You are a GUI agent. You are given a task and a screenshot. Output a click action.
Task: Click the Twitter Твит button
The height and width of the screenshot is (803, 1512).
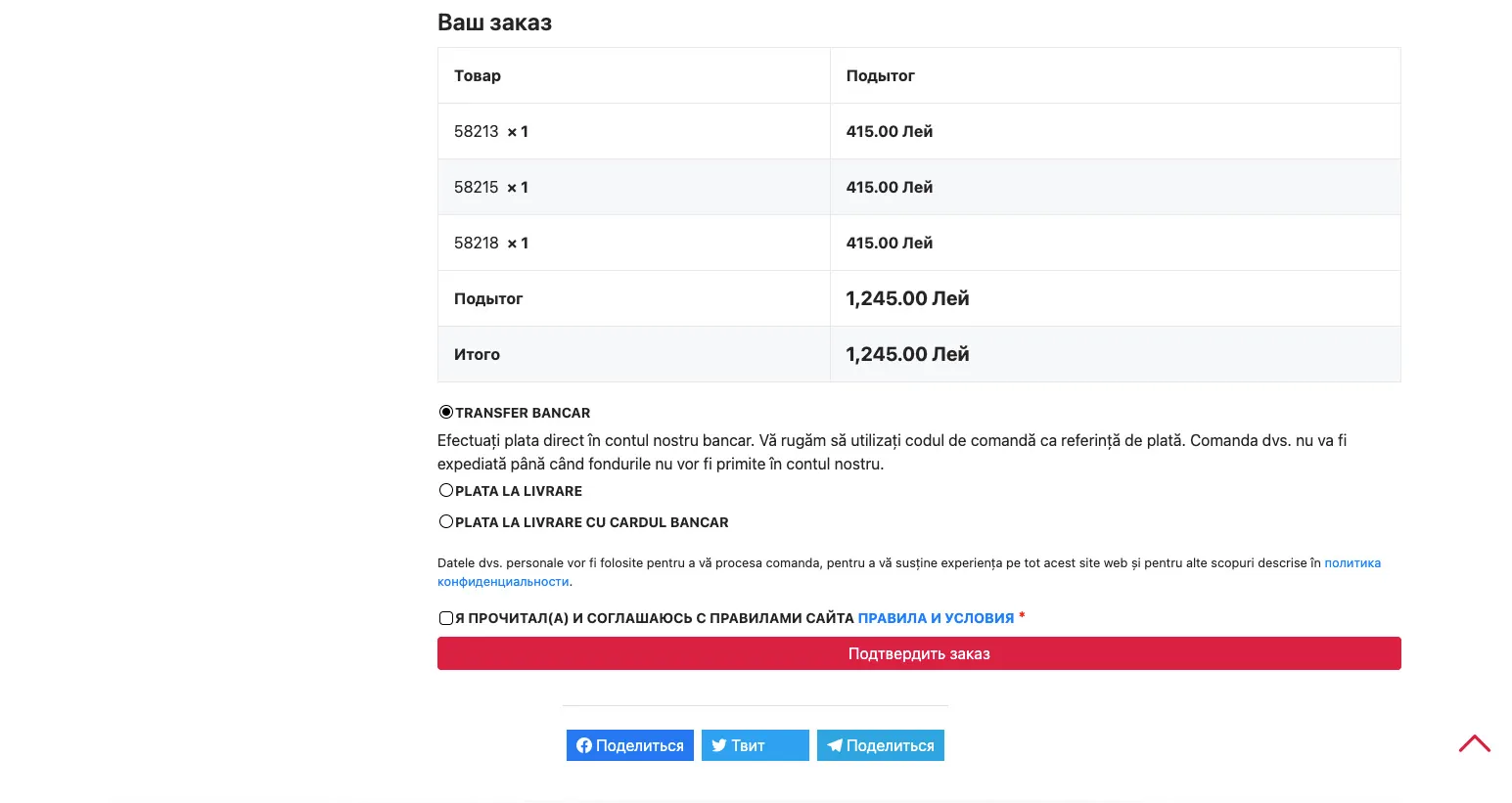pos(756,745)
